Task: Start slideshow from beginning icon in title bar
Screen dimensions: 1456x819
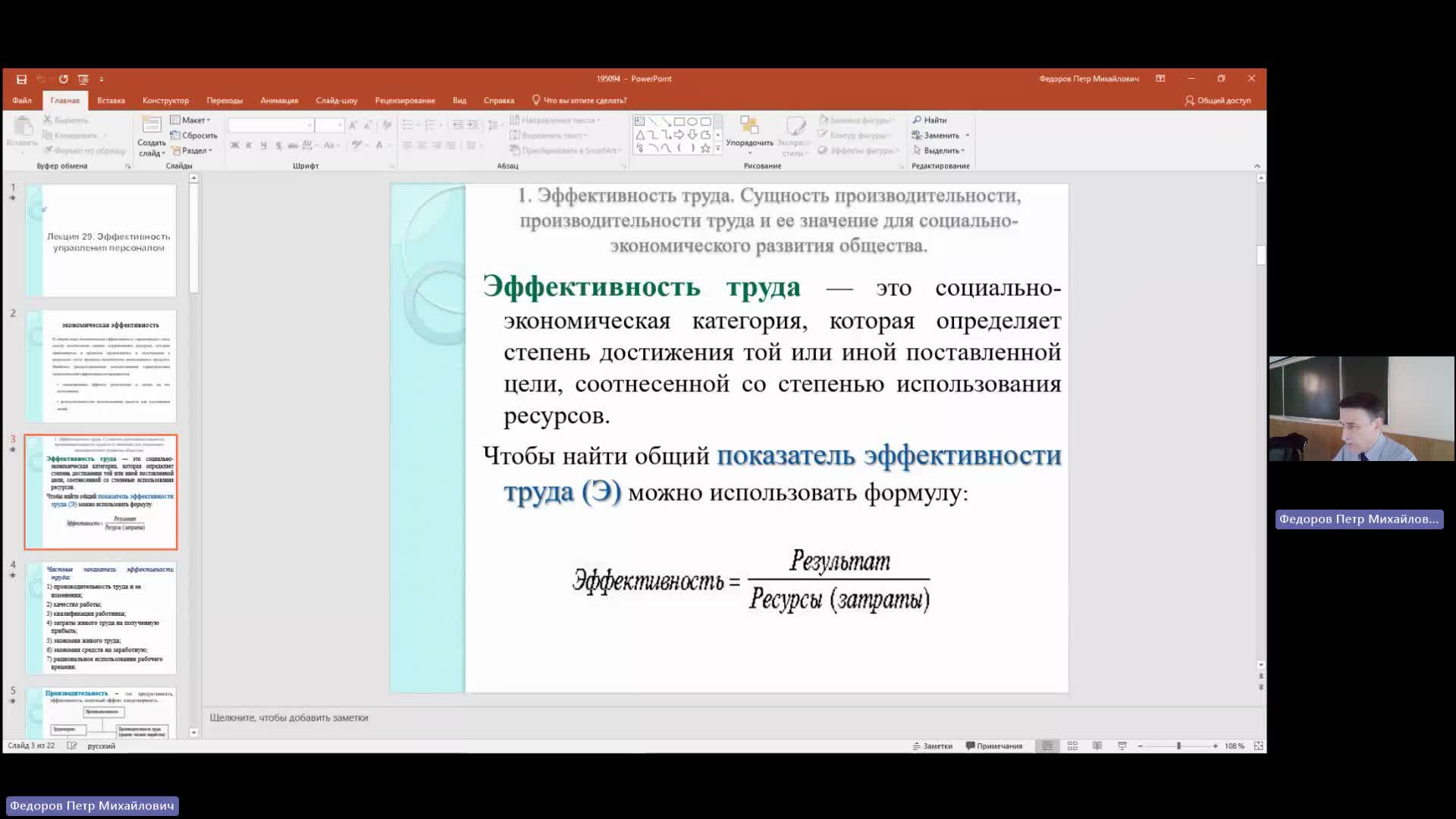Action: (83, 79)
